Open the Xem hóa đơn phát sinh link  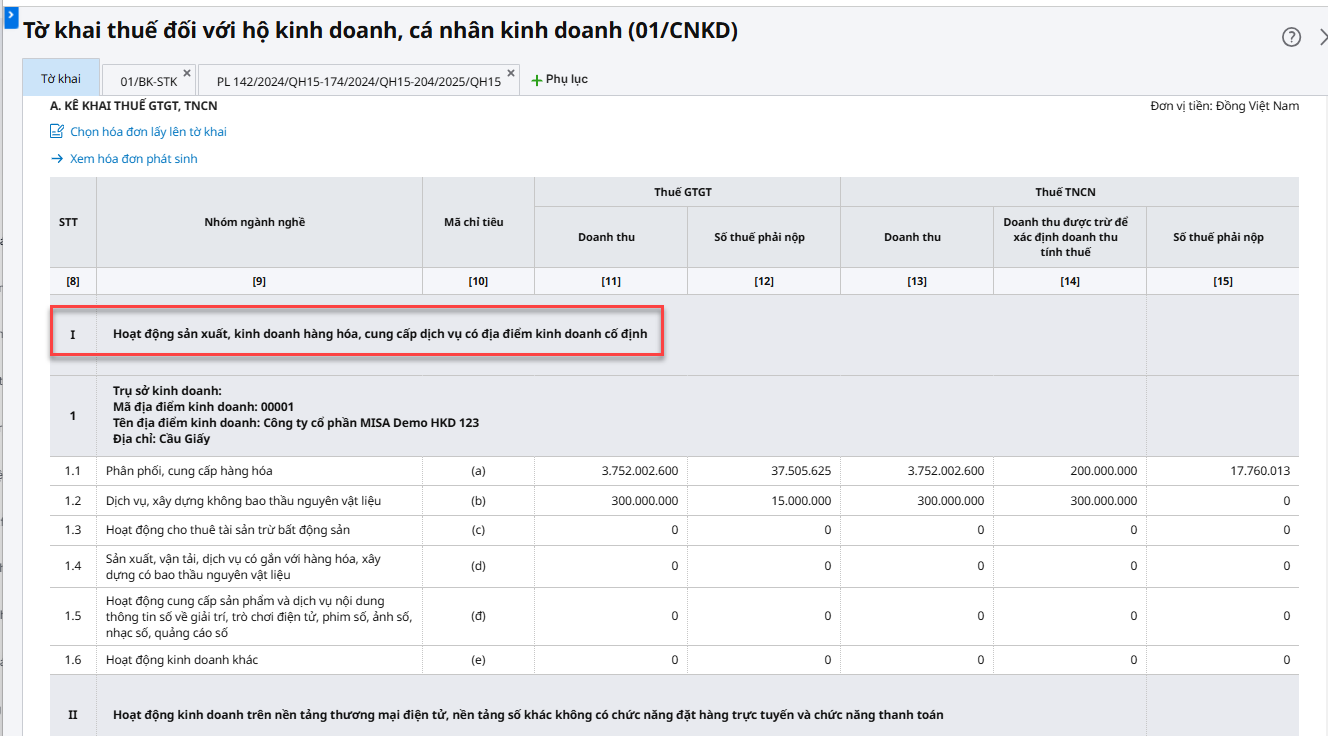click(133, 159)
